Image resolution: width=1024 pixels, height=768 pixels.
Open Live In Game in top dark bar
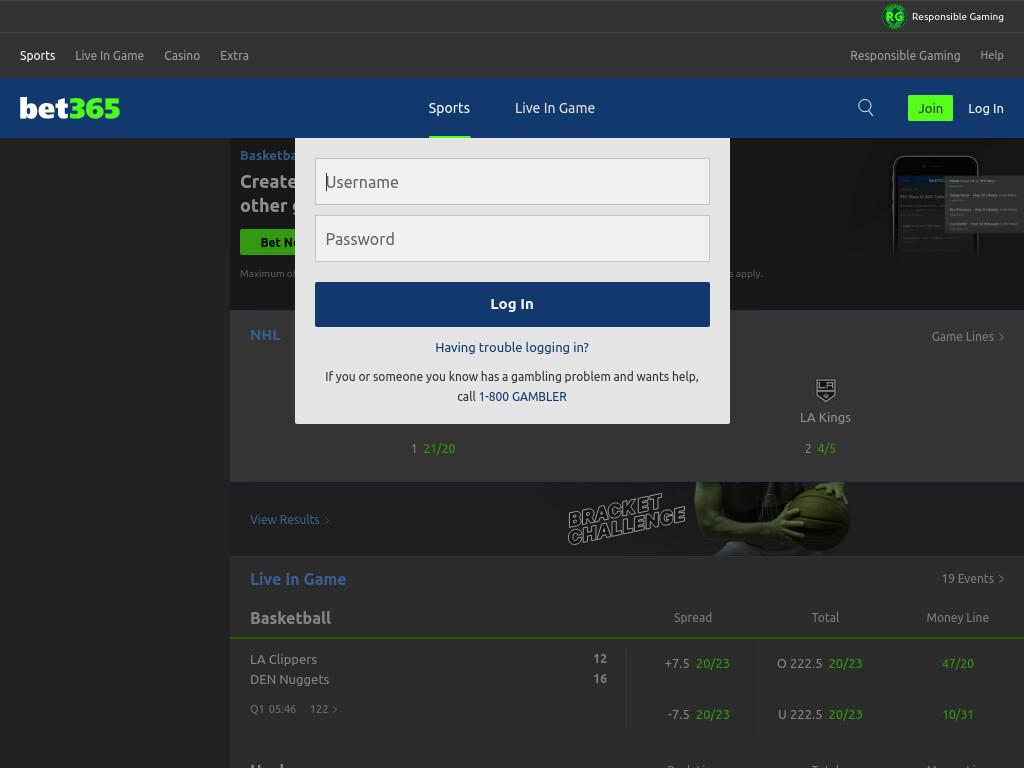pyautogui.click(x=109, y=56)
